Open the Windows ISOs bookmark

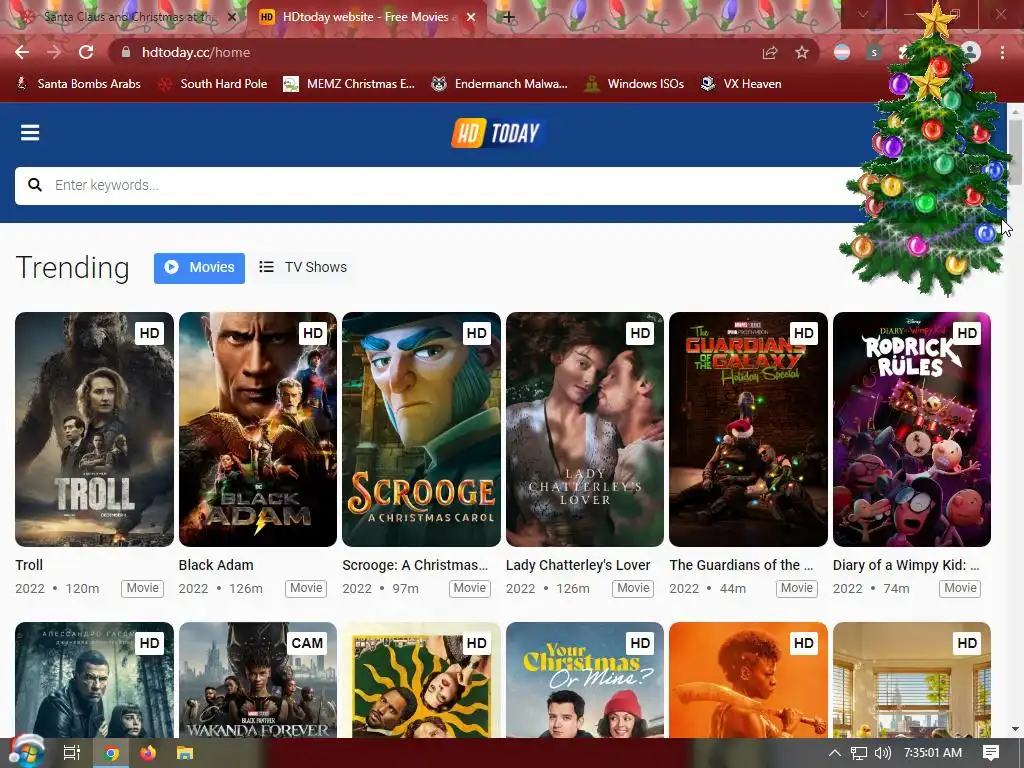(x=635, y=84)
